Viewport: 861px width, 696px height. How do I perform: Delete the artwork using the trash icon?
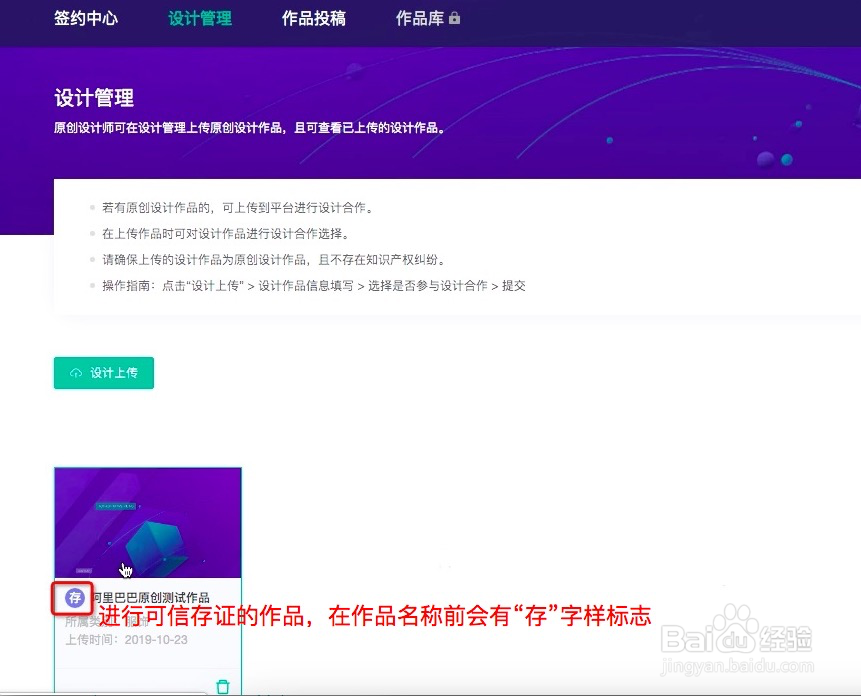pyautogui.click(x=222, y=686)
